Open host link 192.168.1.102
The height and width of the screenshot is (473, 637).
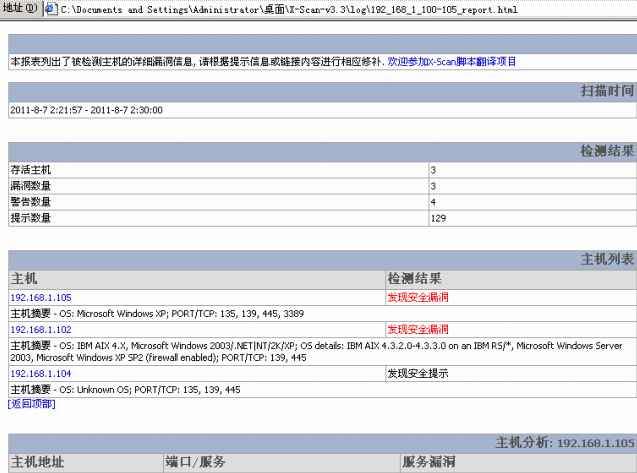[41, 329]
